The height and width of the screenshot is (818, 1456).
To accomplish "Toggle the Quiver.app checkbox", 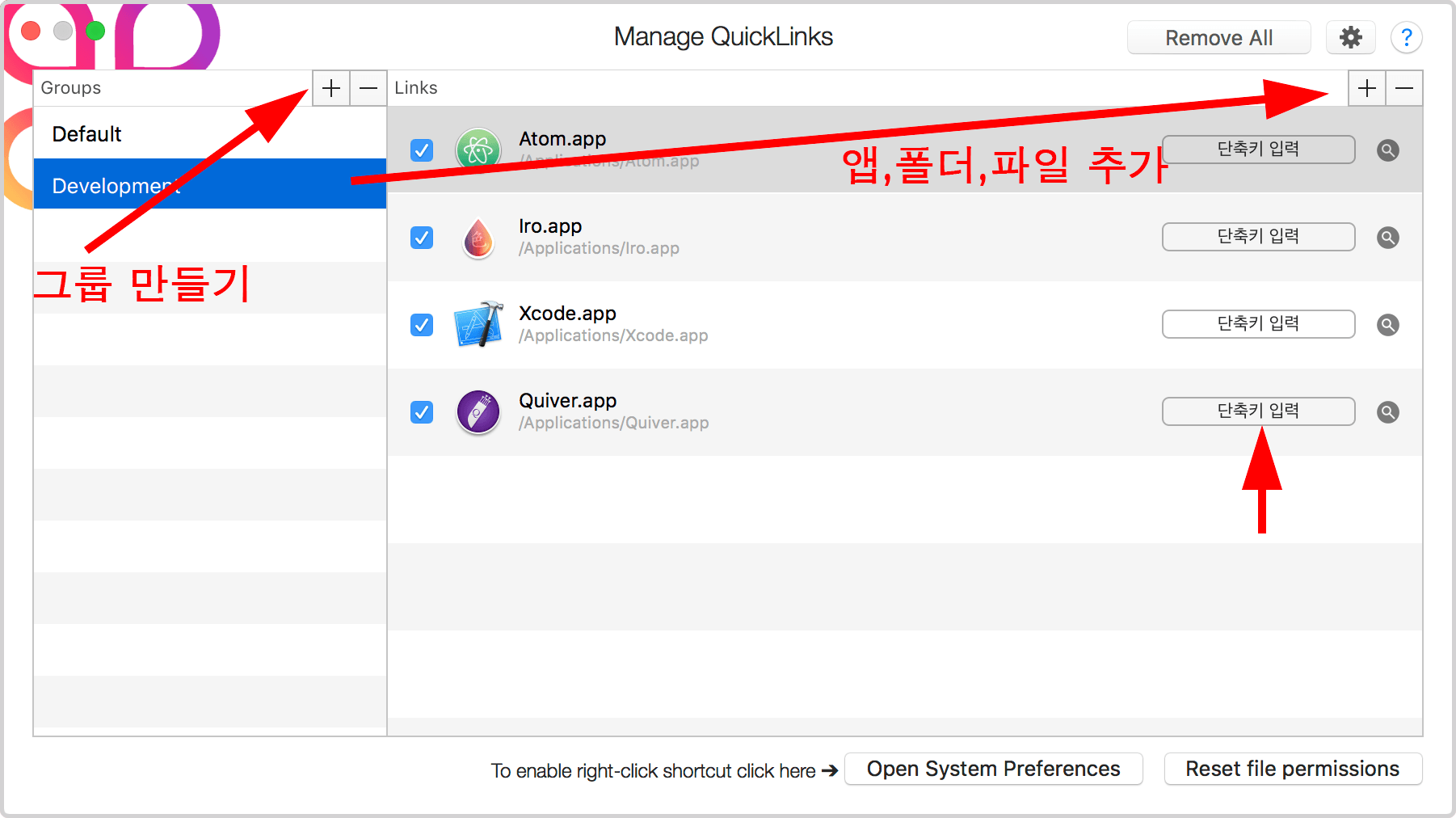I will point(422,412).
